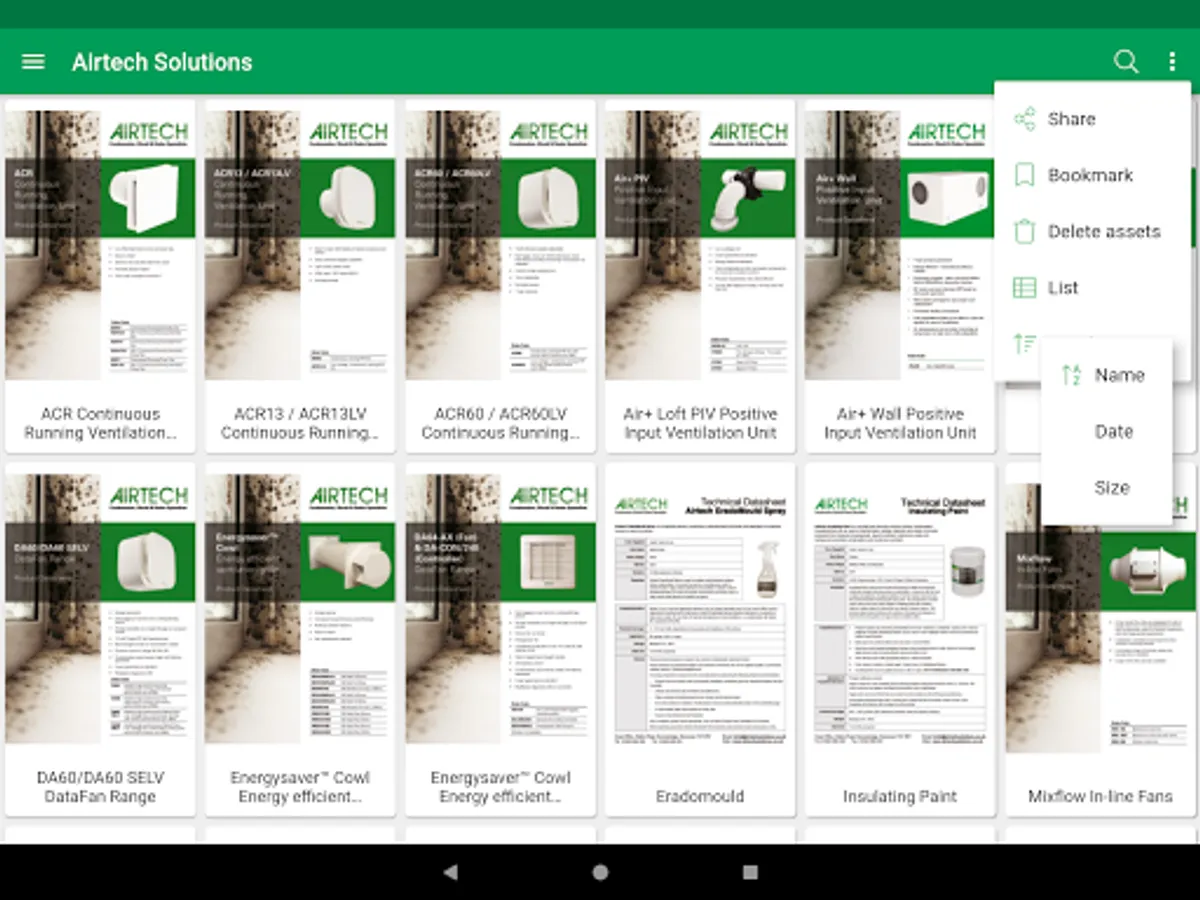Open the Eradomould datasheet thumbnail
Viewport: 1200px width, 900px height.
coord(700,618)
